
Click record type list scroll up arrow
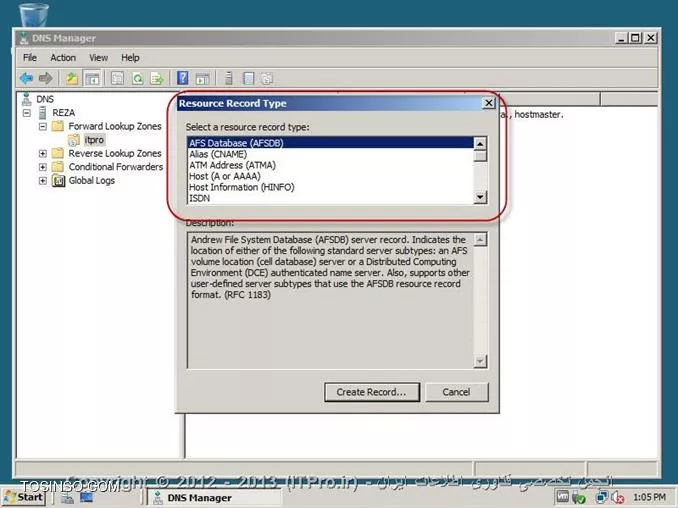480,144
